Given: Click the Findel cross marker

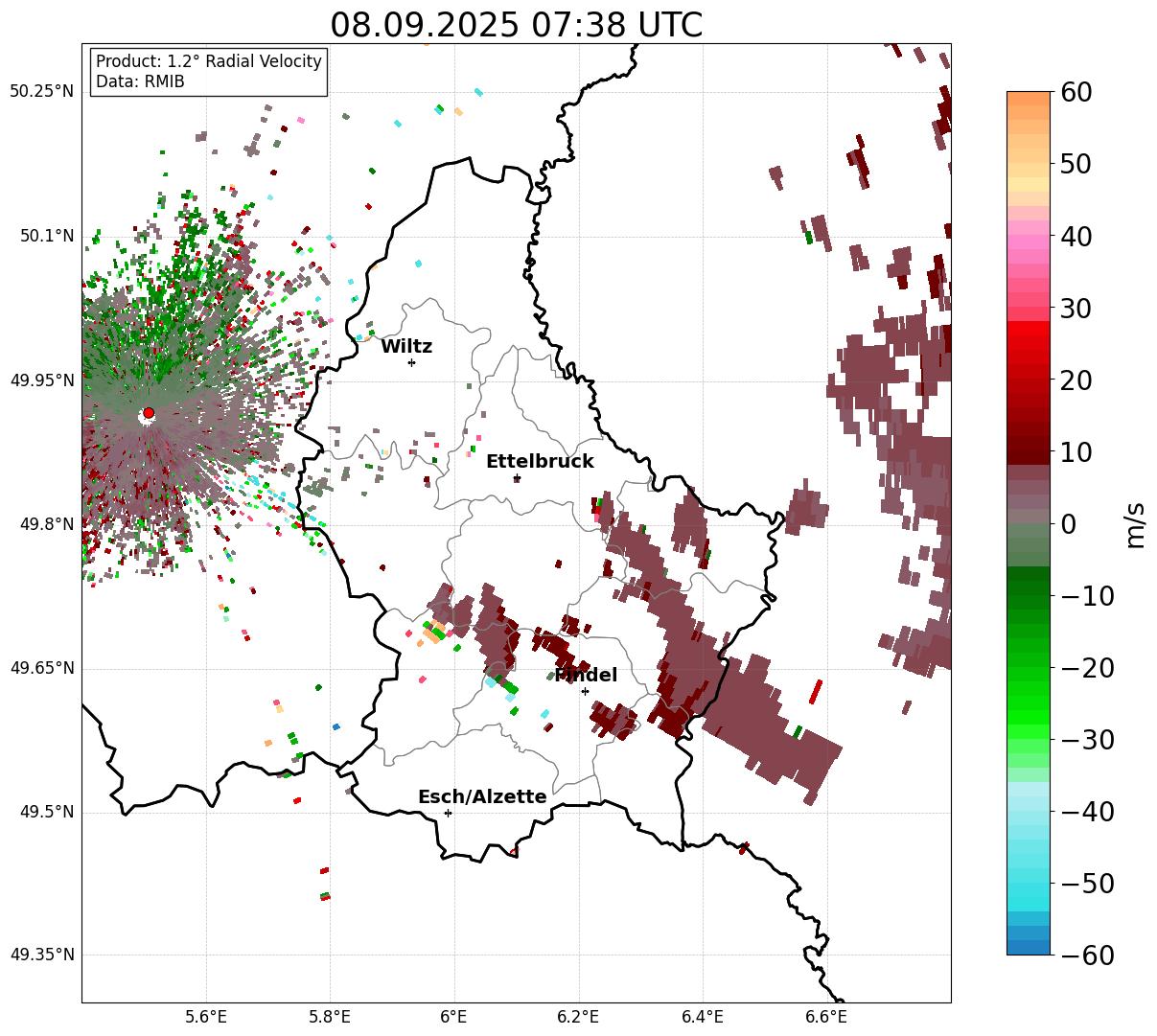Looking at the screenshot, I should click(585, 691).
